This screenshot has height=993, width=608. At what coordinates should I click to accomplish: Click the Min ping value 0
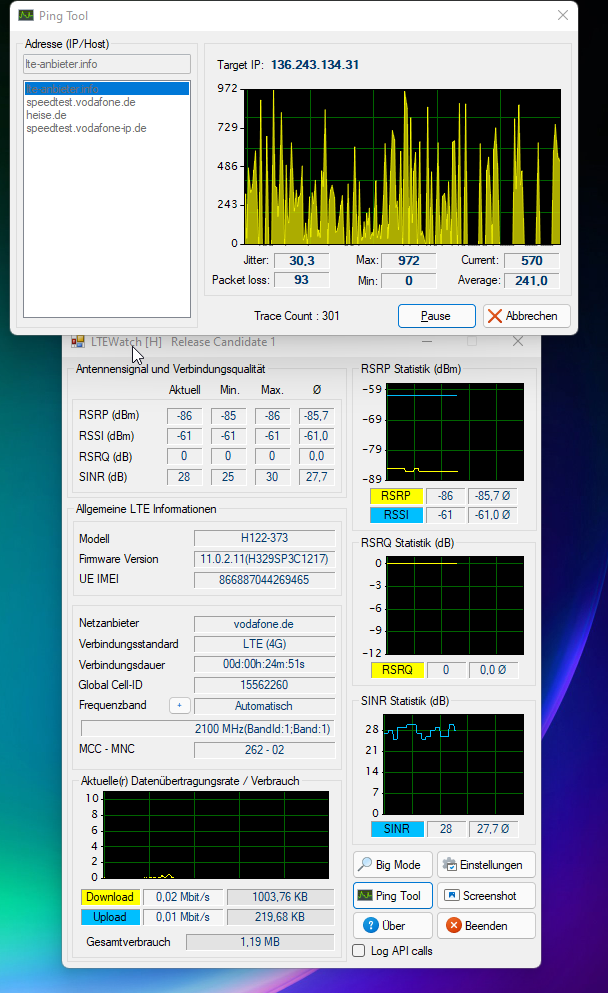pyautogui.click(x=408, y=281)
